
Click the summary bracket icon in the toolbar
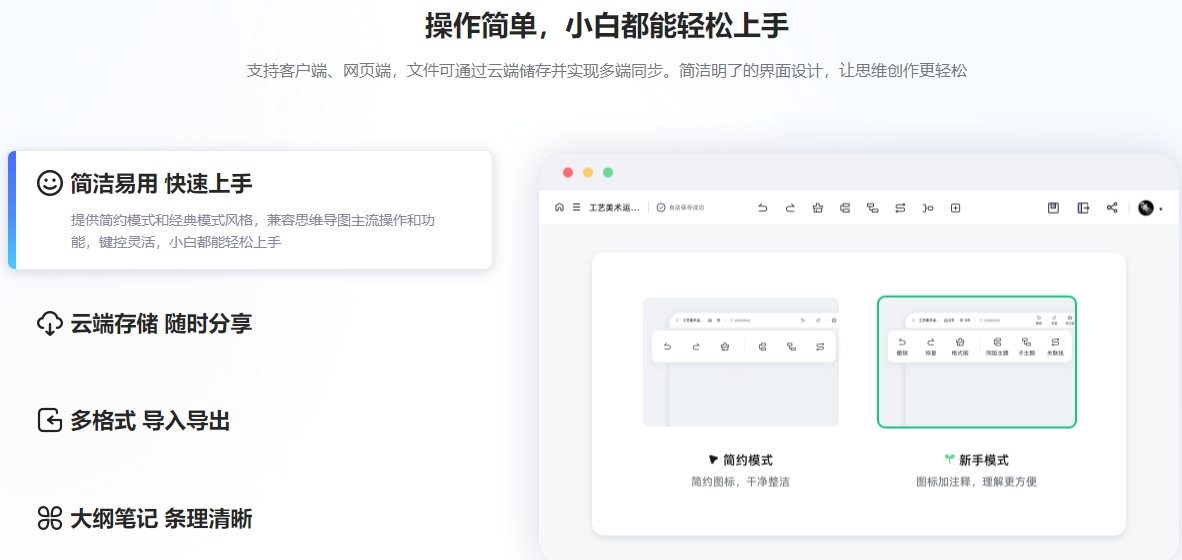928,208
